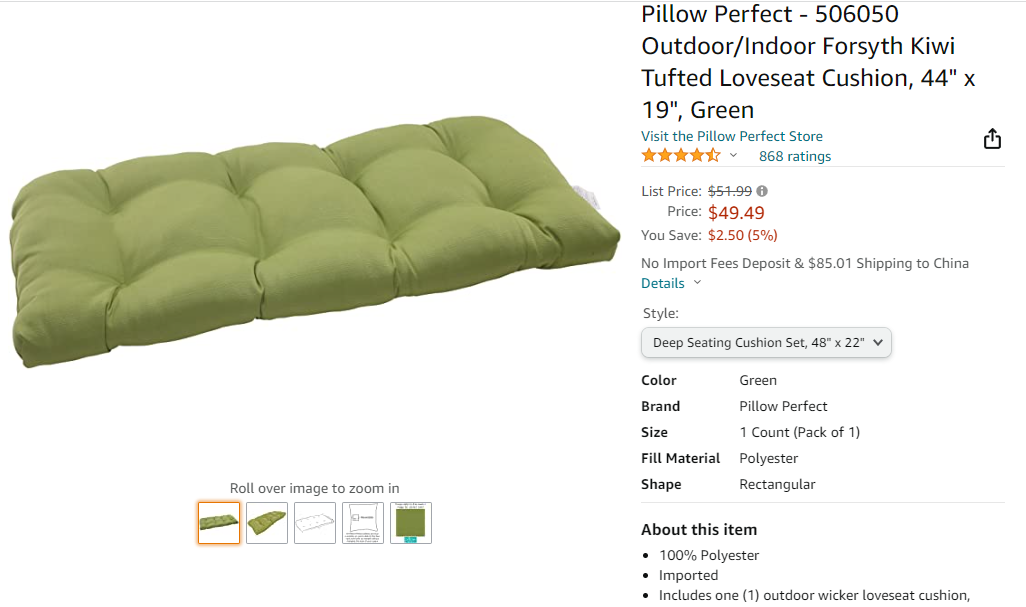Select the line-drawing cushion dimensions thumbnail
Viewport: 1026px width, 607px height.
pos(315,523)
